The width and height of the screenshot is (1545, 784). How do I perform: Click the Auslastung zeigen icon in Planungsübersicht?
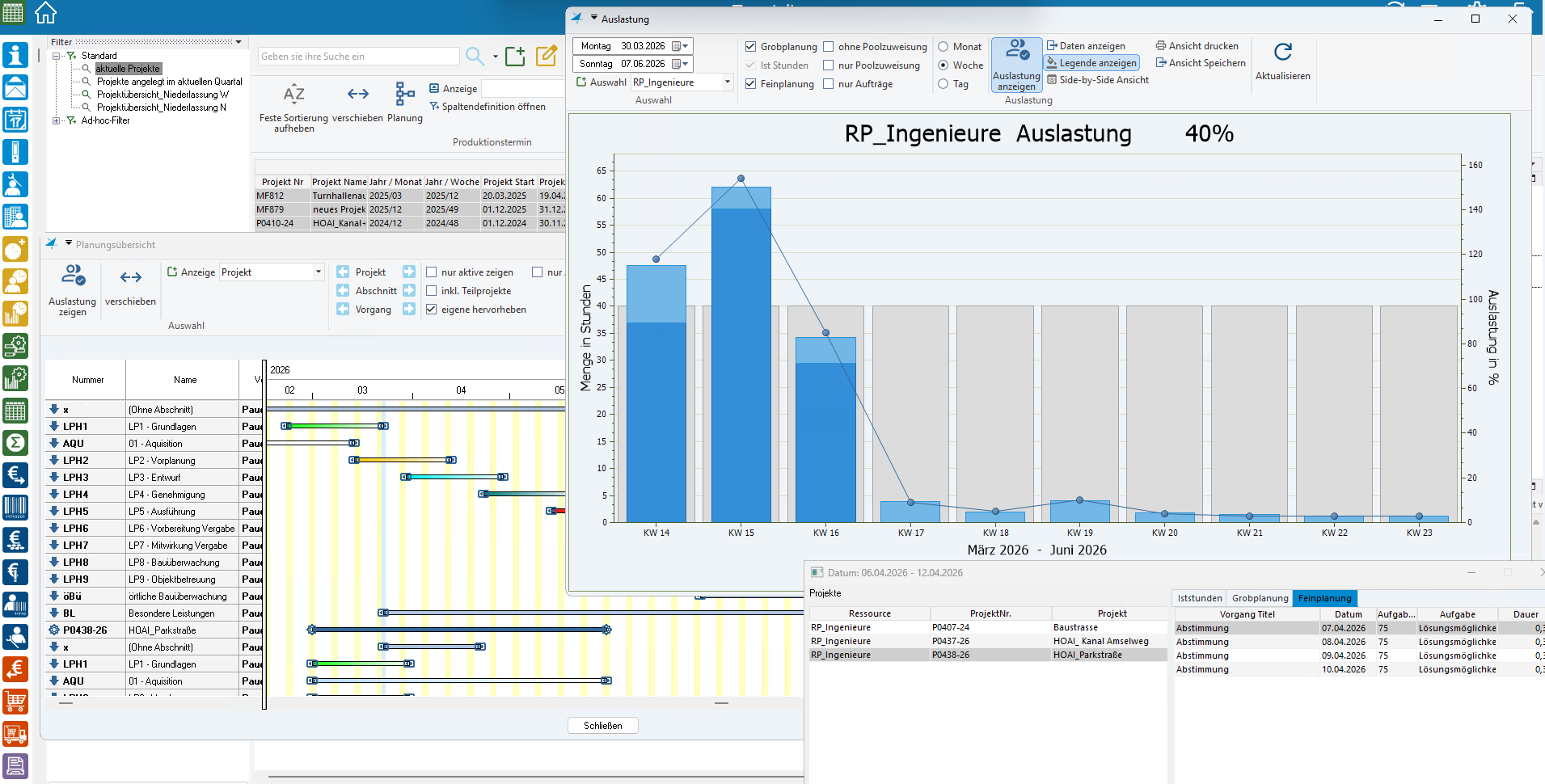(73, 277)
